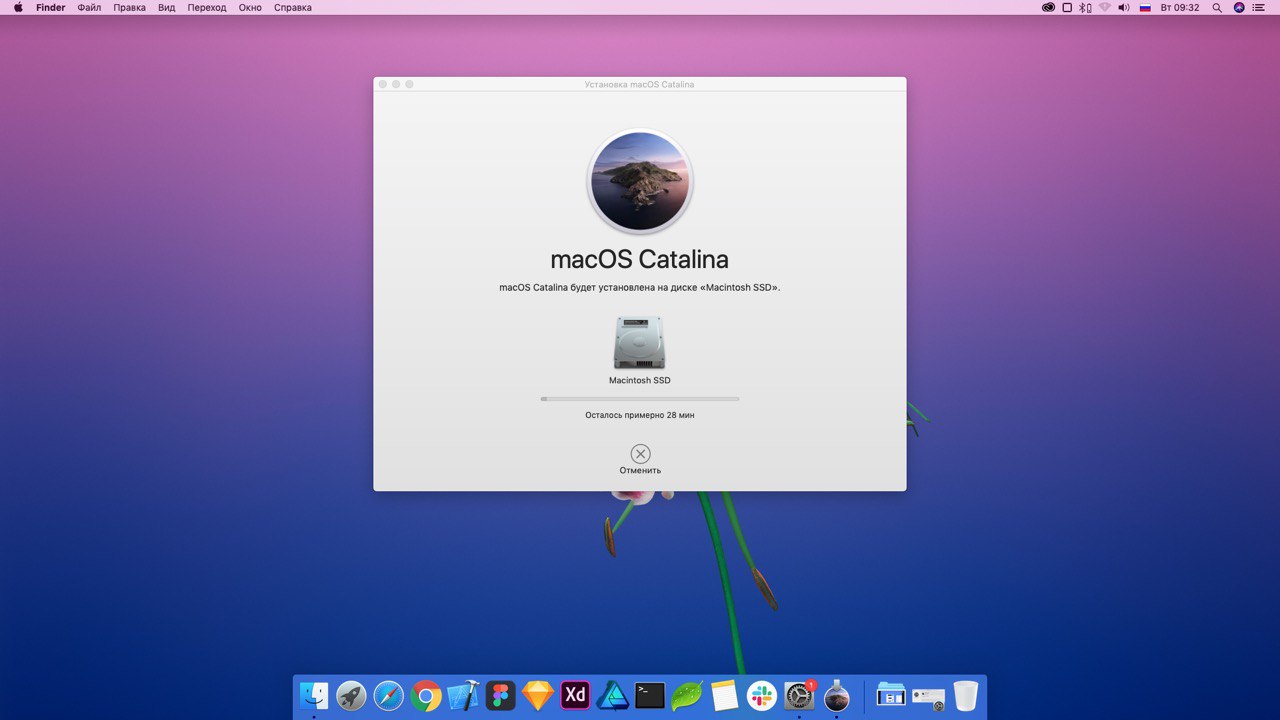
Task: Open the Правка menu
Action: pyautogui.click(x=130, y=7)
